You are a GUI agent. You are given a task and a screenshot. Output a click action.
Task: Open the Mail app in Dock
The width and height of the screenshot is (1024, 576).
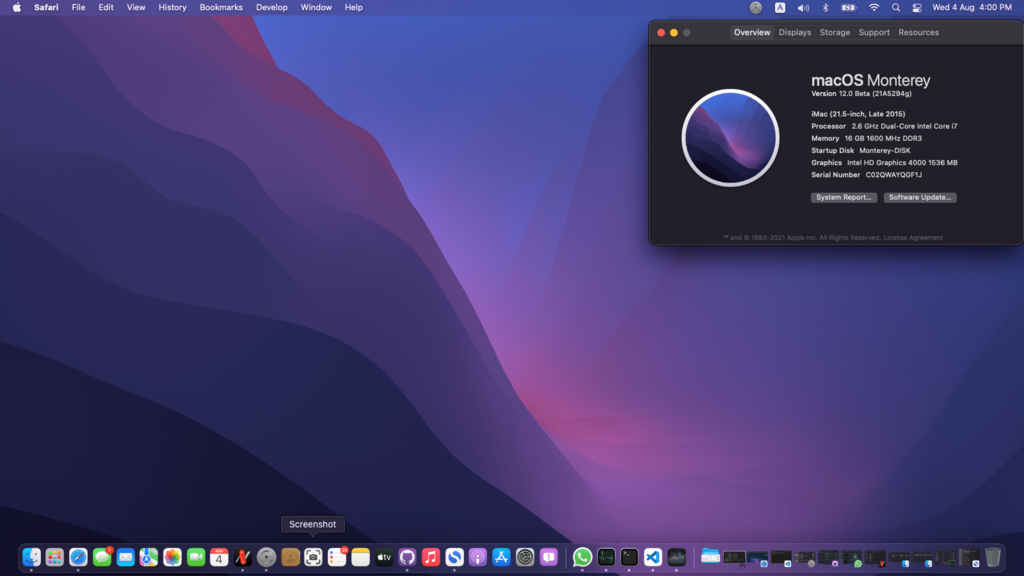click(125, 557)
